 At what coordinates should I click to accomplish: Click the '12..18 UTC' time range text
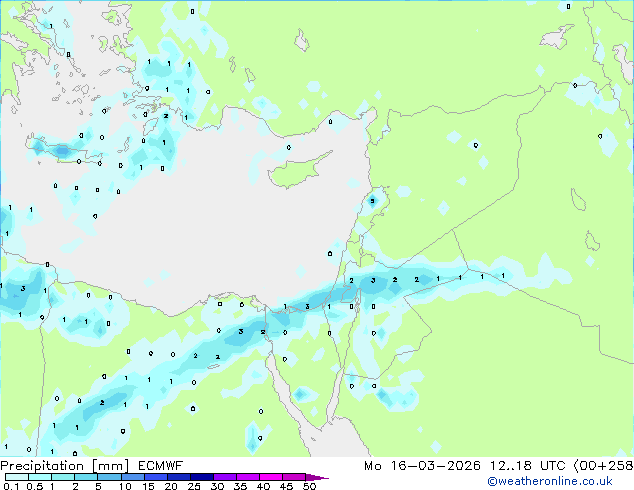527,466
